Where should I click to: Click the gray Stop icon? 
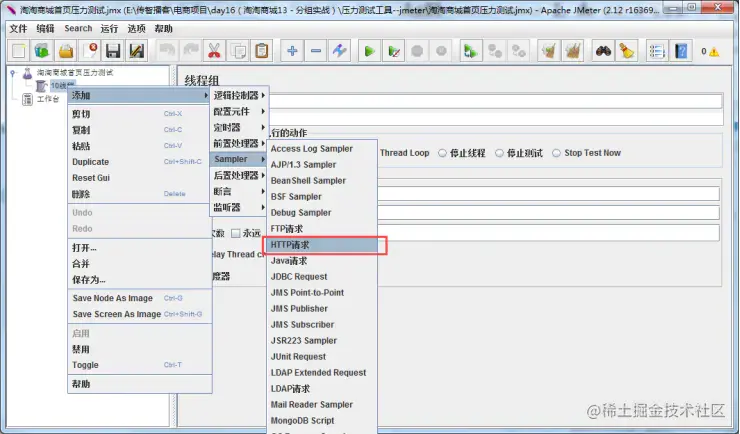click(417, 50)
